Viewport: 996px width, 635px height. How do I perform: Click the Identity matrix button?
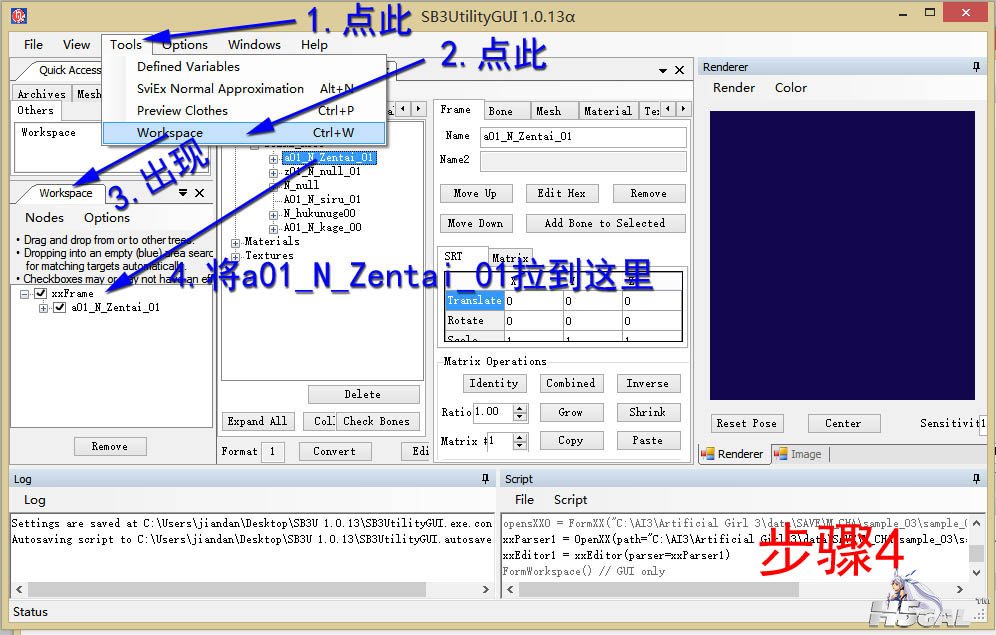494,383
